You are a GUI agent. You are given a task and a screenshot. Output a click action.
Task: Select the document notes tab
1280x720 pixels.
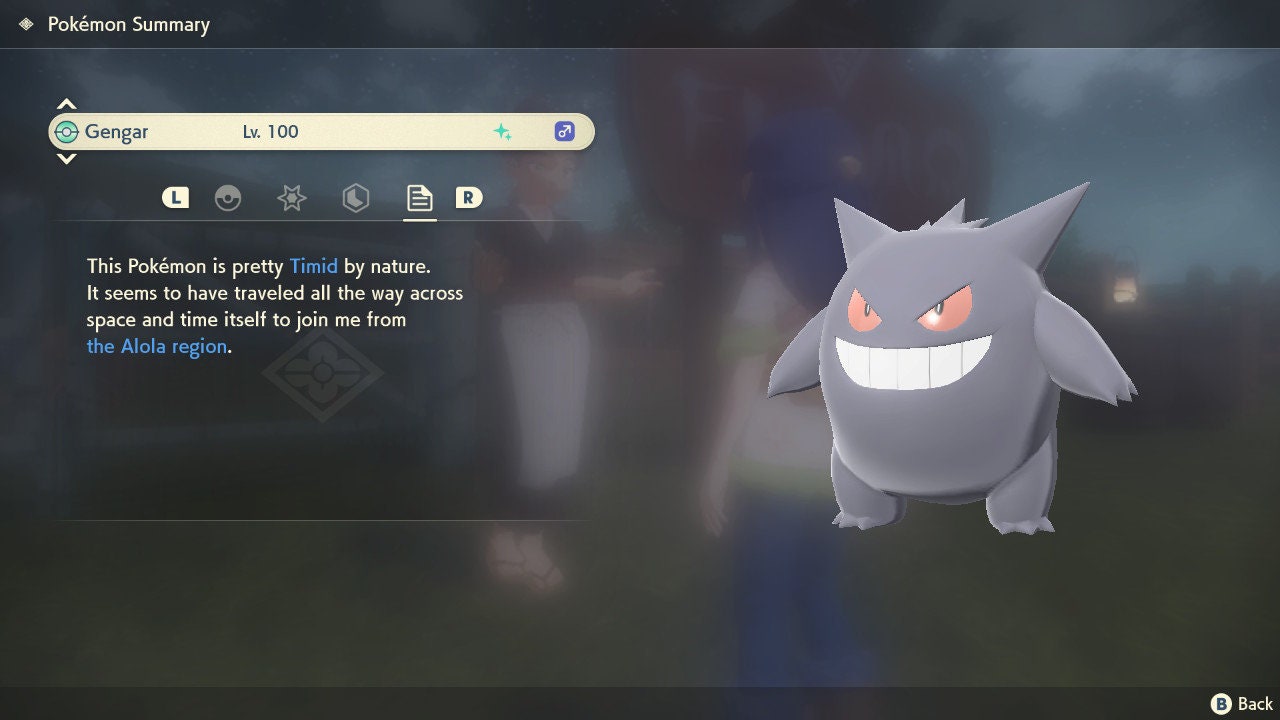(419, 198)
